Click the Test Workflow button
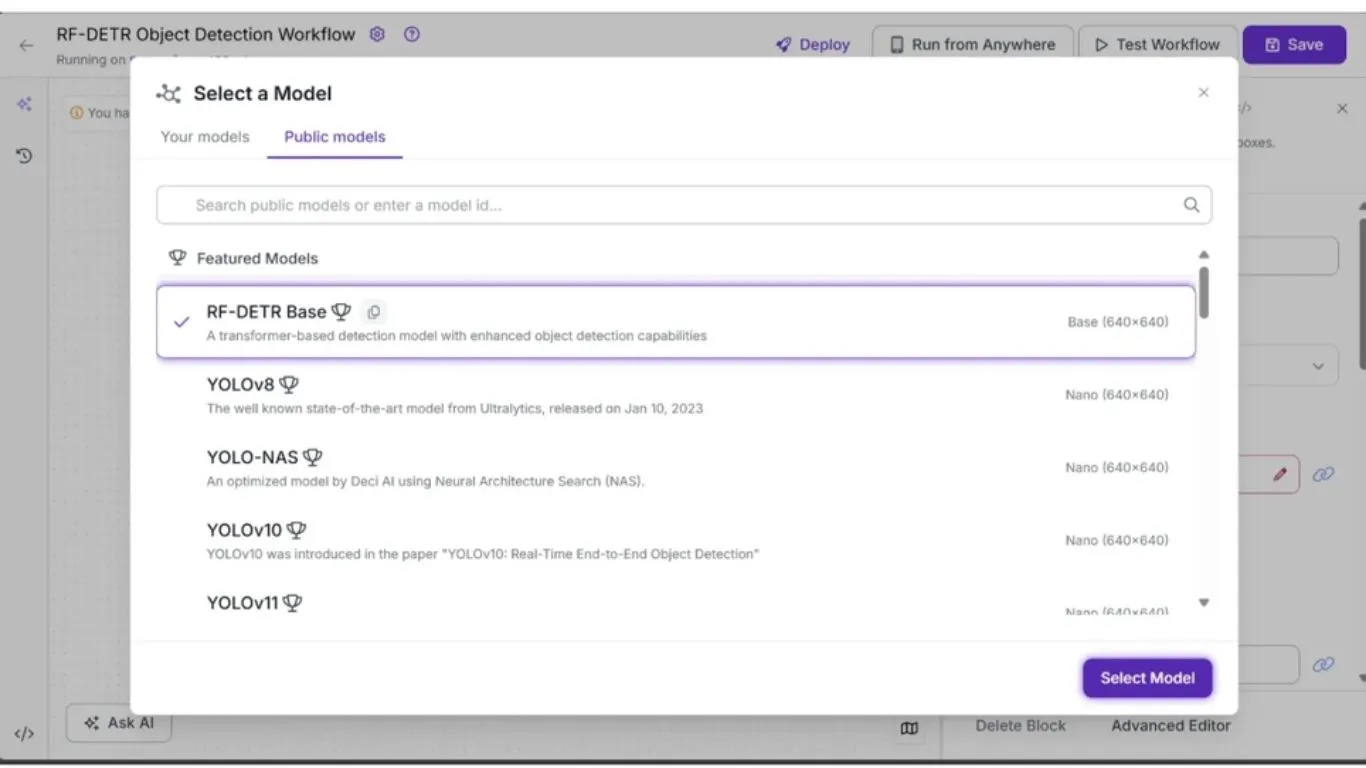This screenshot has height=768, width=1366. [x=1157, y=45]
